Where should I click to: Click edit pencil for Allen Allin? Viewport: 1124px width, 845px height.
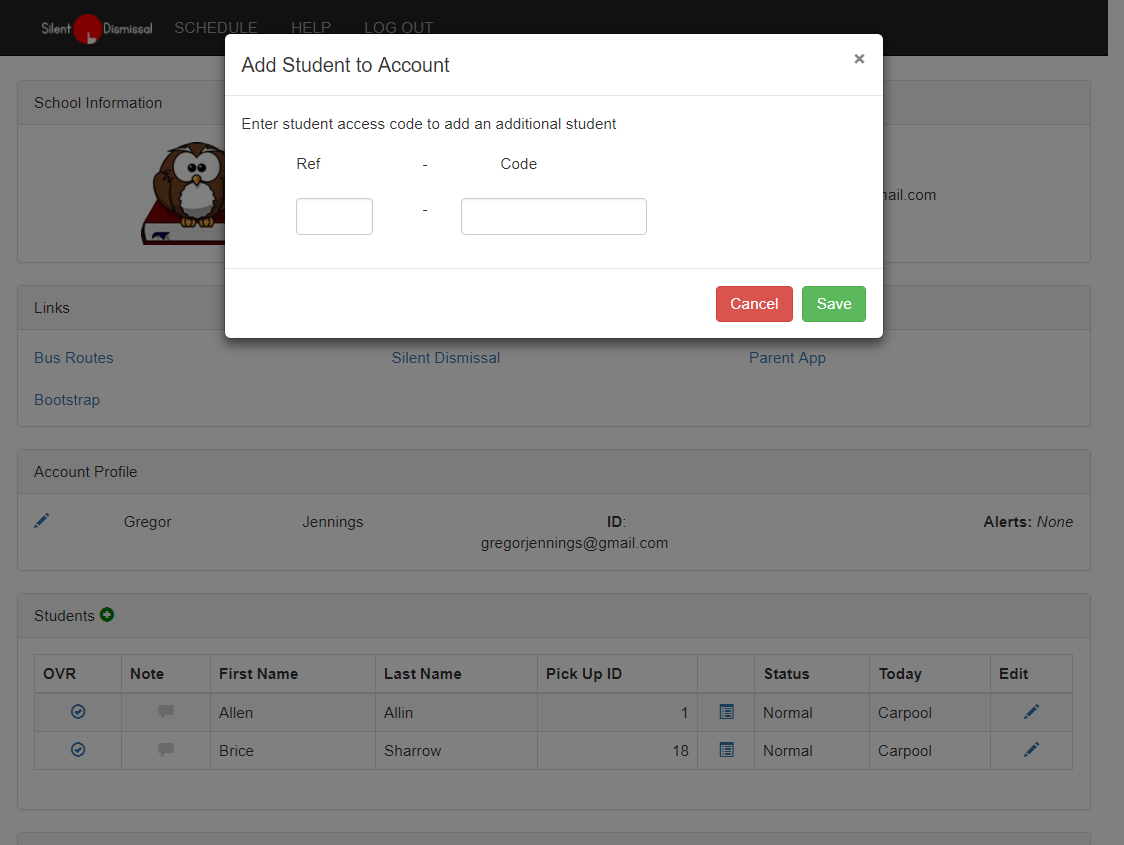coord(1031,712)
